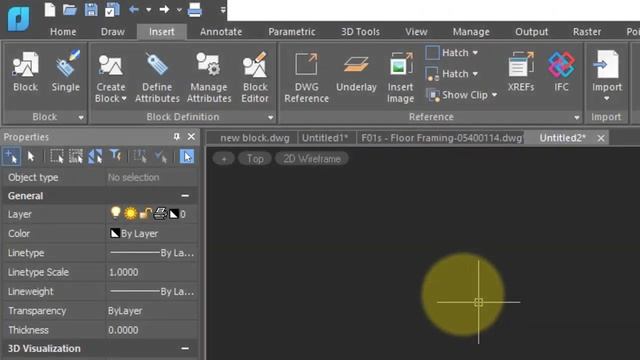The height and width of the screenshot is (360, 640).
Task: Click the Import tool
Action: point(607,76)
